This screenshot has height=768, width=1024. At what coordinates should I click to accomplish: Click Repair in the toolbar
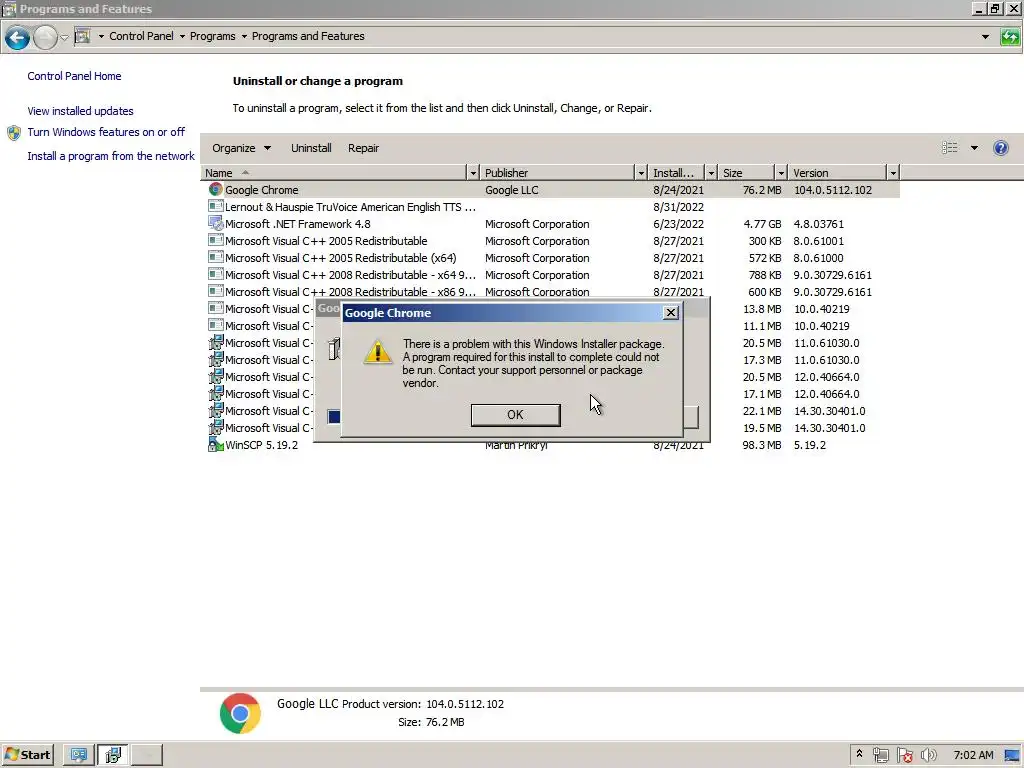pos(363,148)
